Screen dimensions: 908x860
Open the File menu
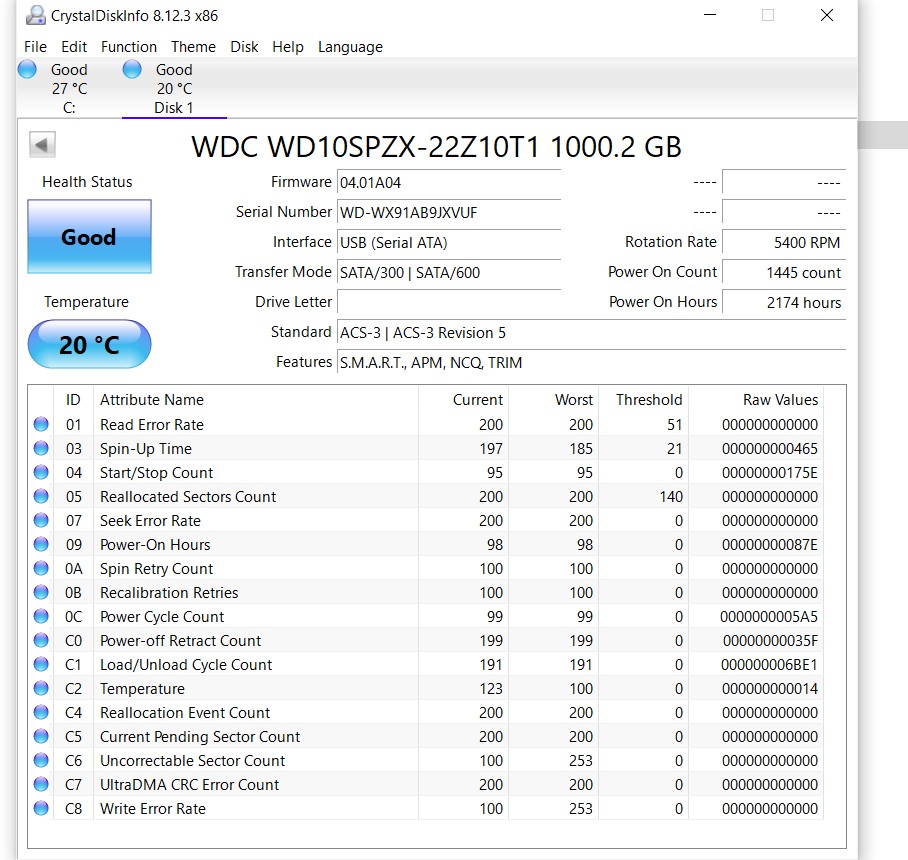[x=35, y=47]
